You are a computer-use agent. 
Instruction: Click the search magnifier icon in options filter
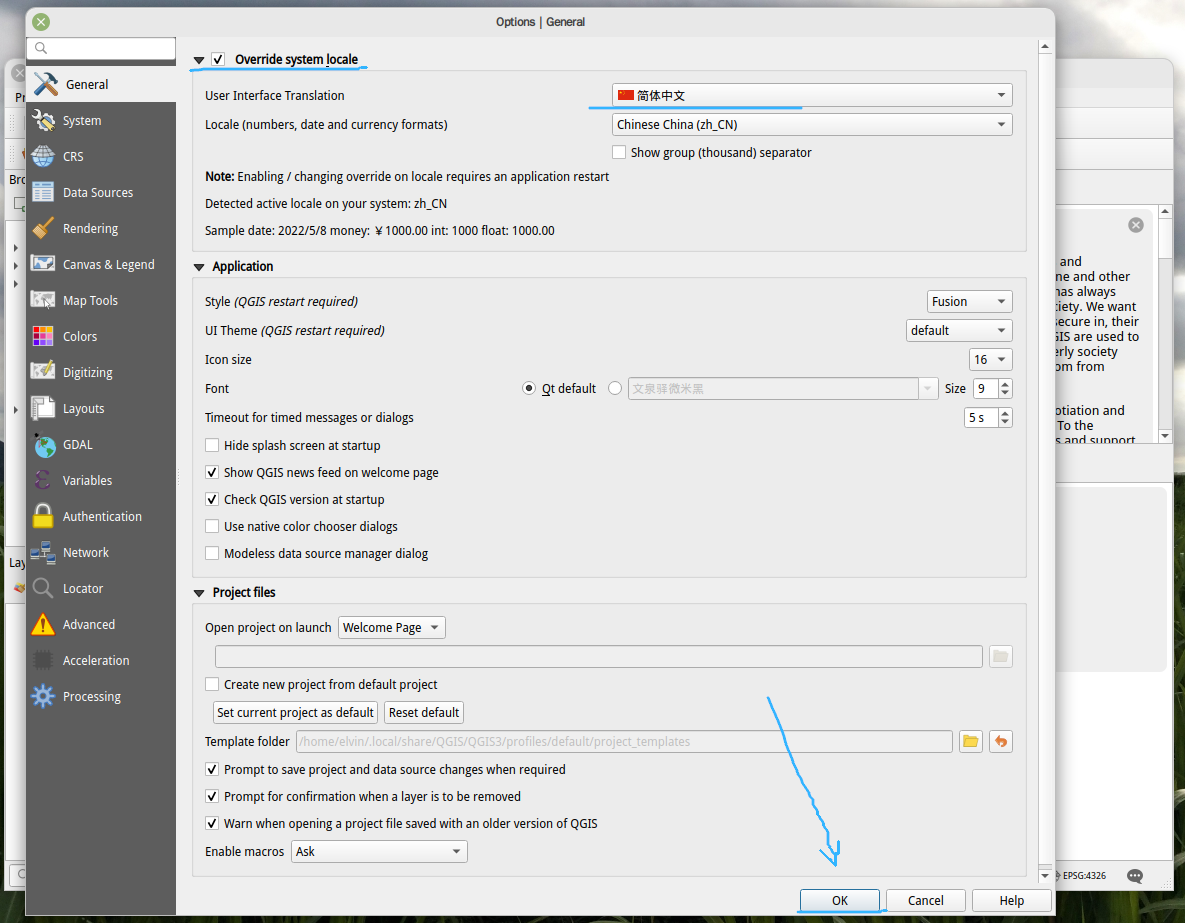[x=41, y=48]
